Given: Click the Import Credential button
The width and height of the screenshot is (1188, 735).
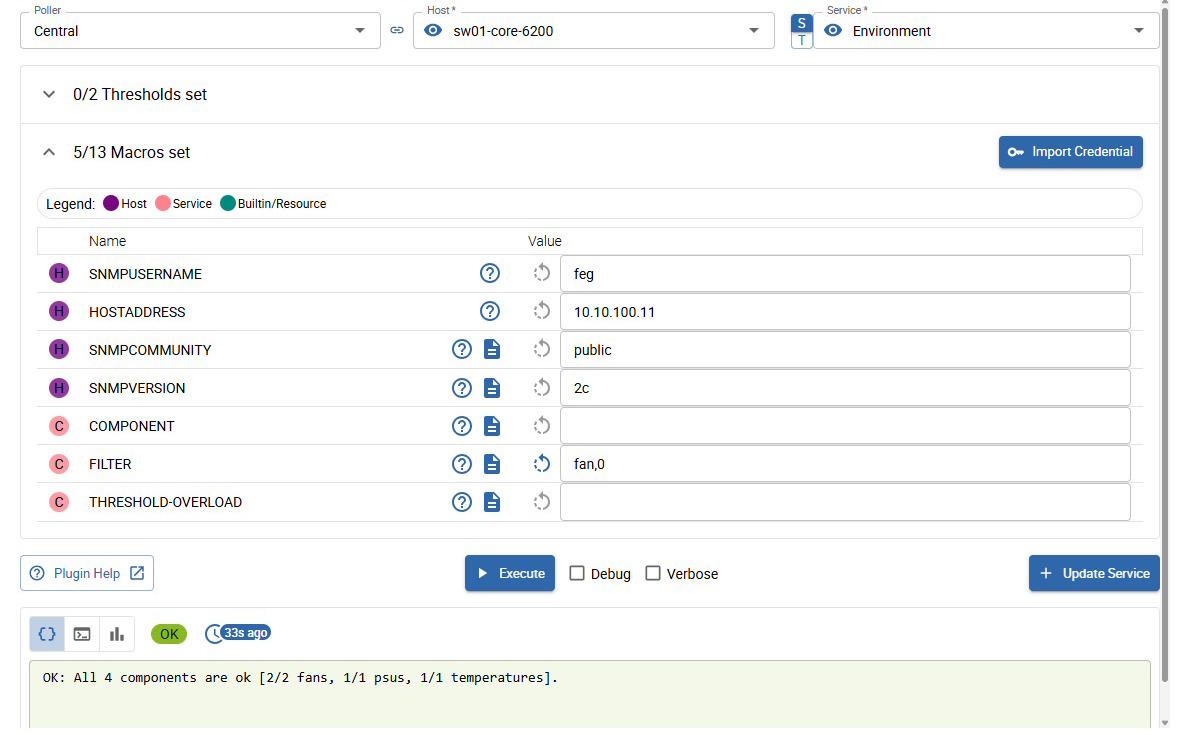Looking at the screenshot, I should point(1070,152).
